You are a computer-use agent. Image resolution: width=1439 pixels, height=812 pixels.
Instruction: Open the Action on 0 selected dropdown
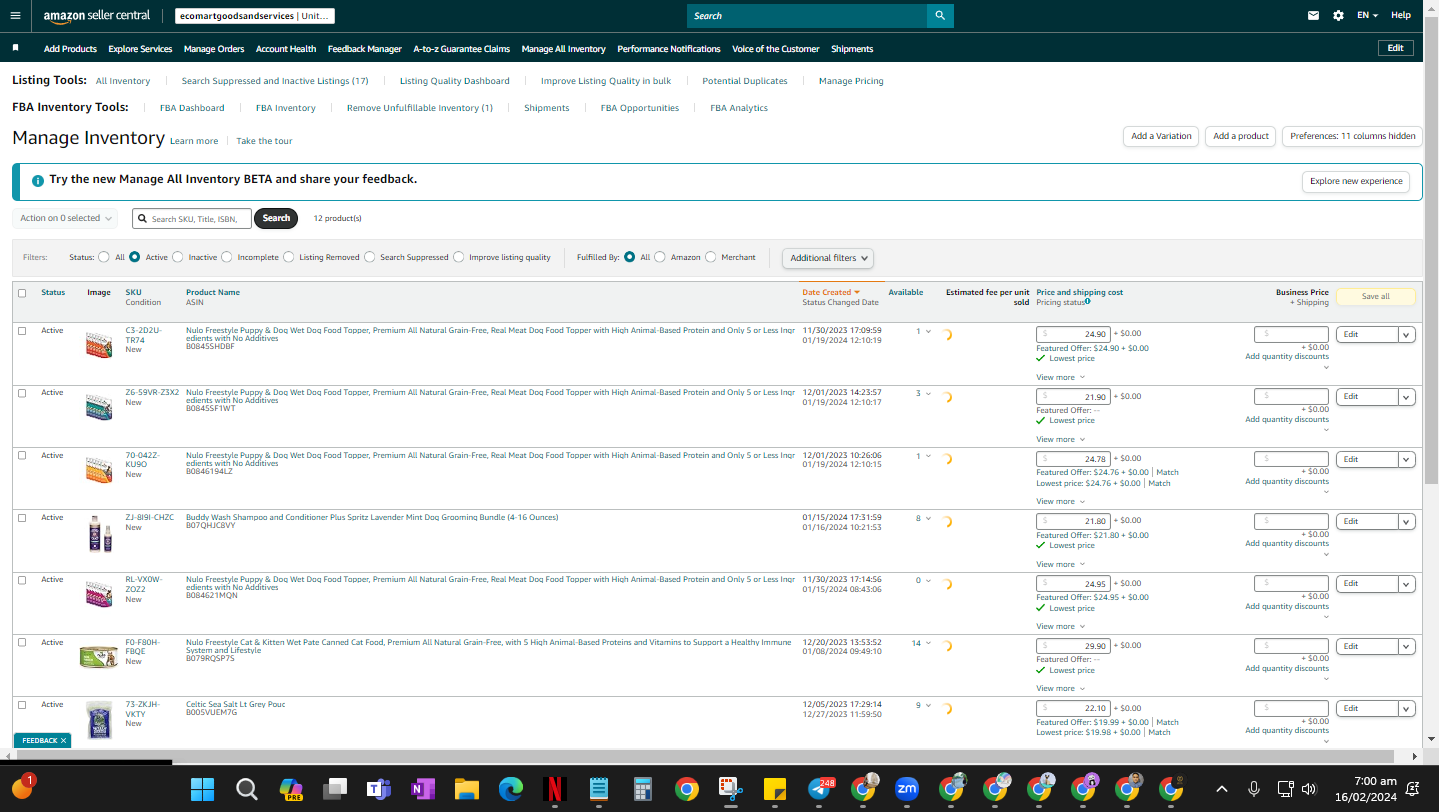point(65,218)
